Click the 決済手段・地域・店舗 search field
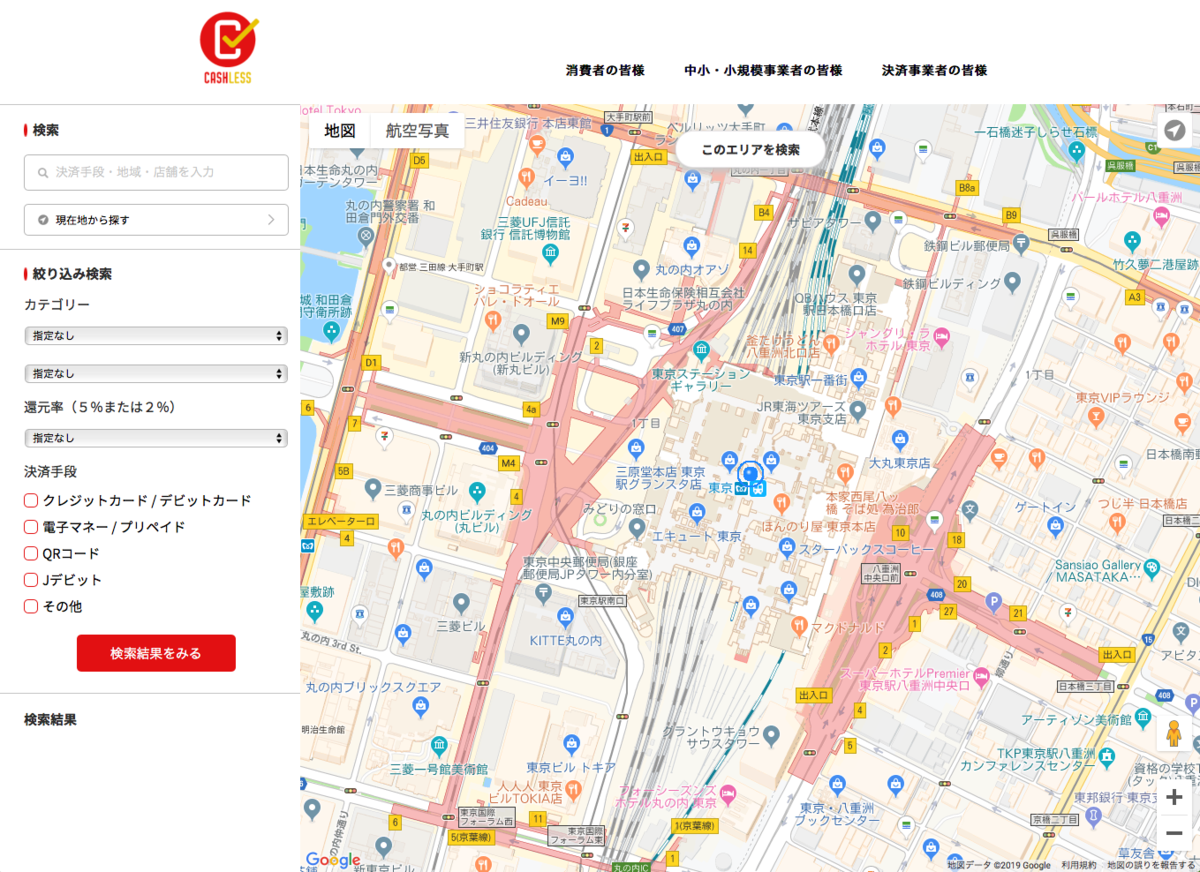Viewport: 1200px width, 872px height. pos(156,172)
